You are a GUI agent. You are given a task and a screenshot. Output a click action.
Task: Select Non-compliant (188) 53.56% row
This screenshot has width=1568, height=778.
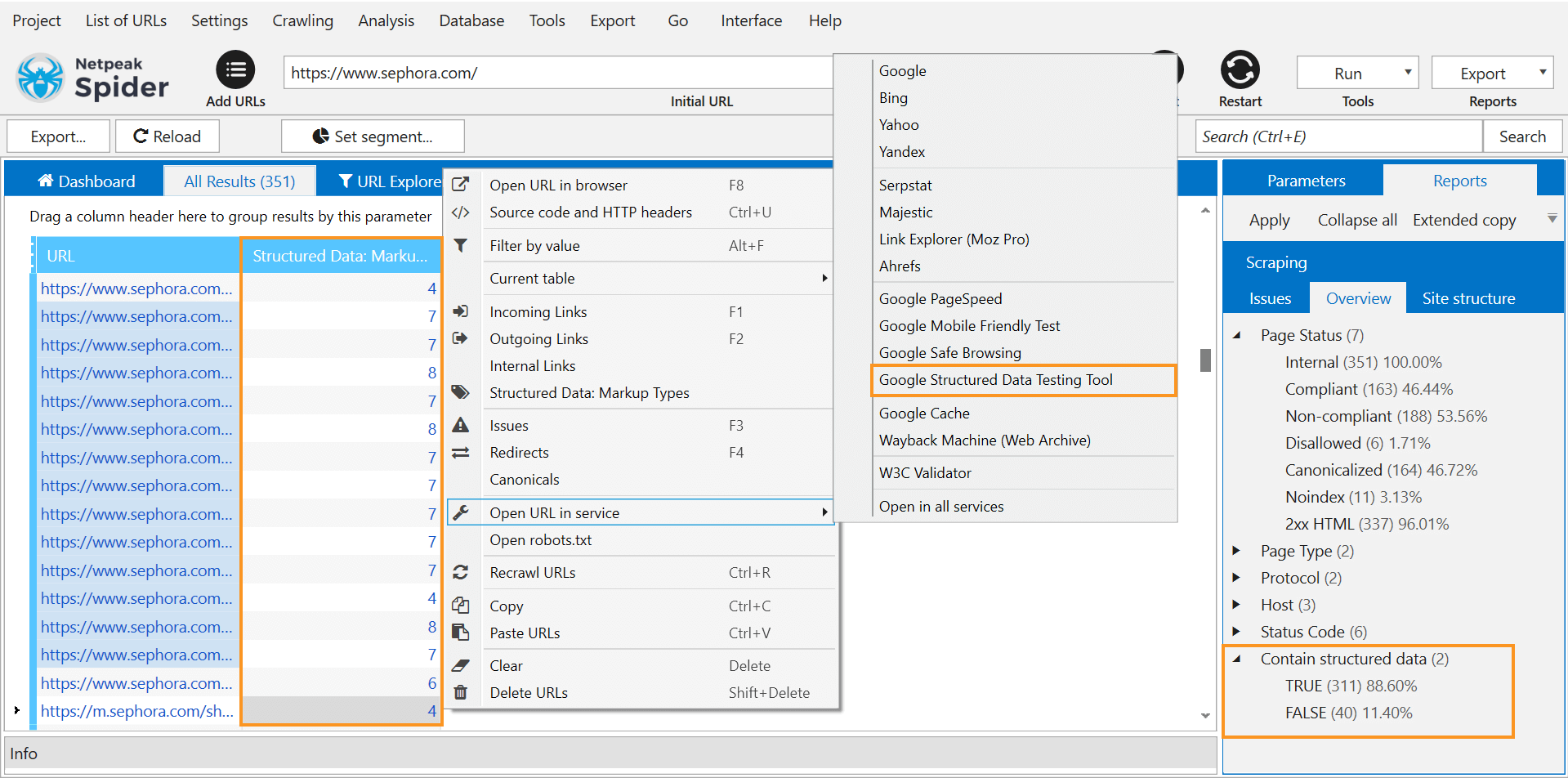tap(1386, 416)
